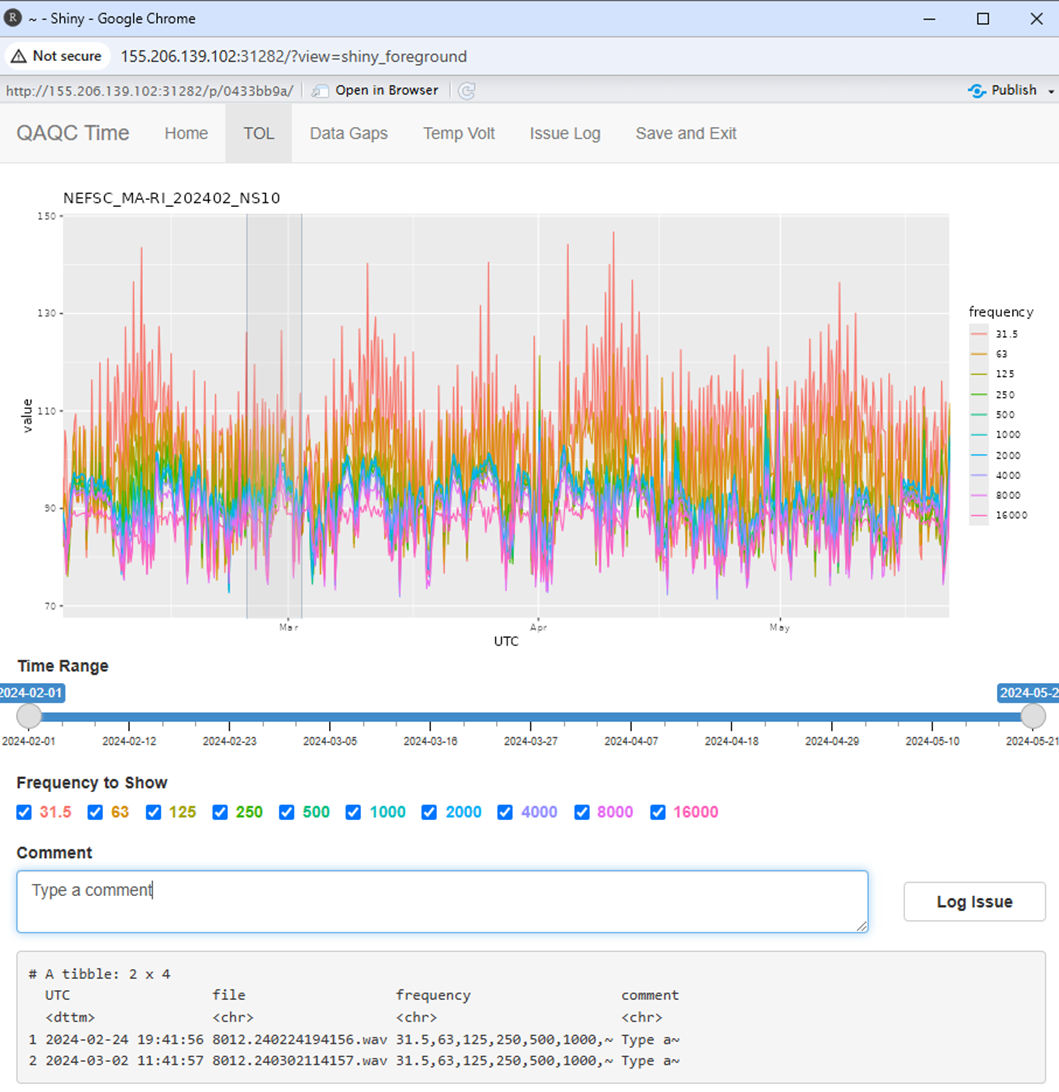The height and width of the screenshot is (1092, 1059).
Task: Select the Save and Exit tab
Action: (686, 133)
